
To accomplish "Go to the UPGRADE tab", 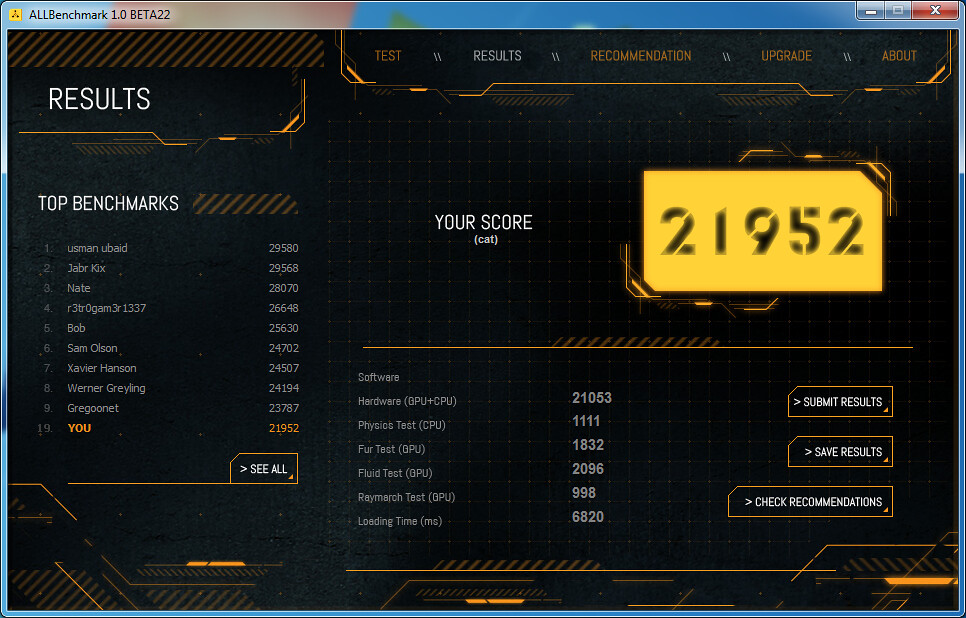I will tap(786, 56).
